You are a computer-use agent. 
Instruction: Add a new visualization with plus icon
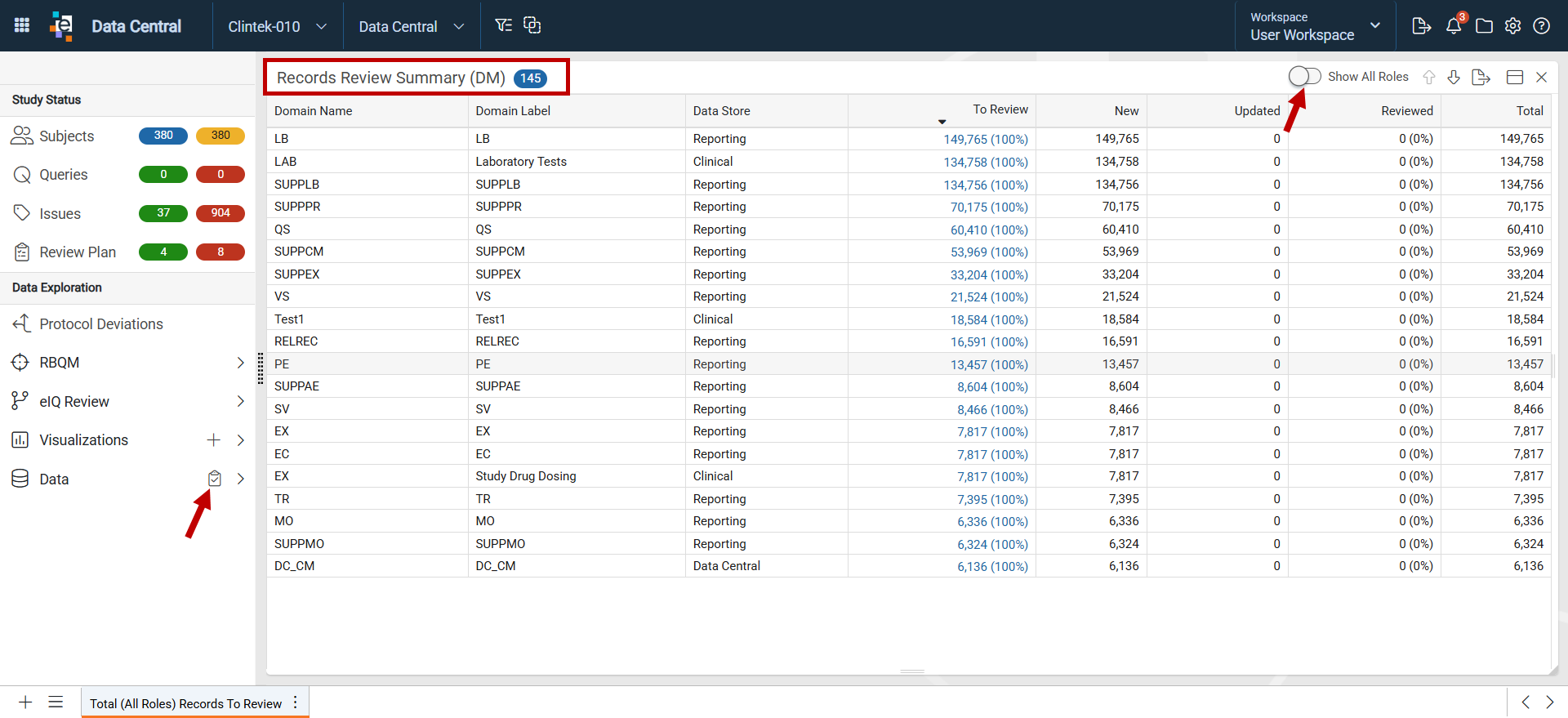click(213, 440)
